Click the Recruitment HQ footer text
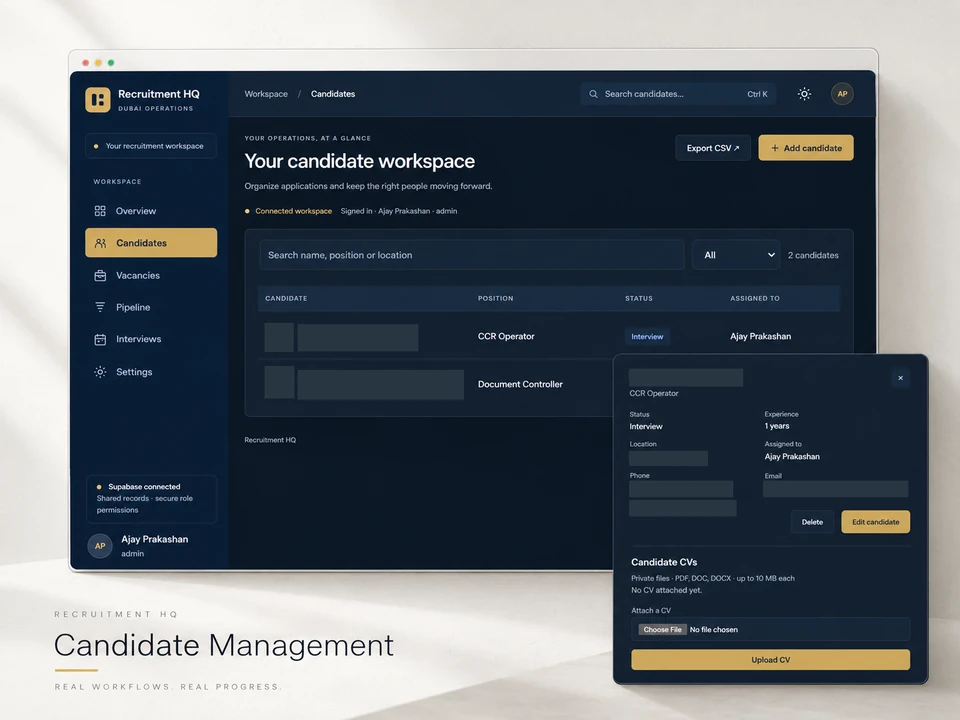Image resolution: width=960 pixels, height=720 pixels. point(270,440)
